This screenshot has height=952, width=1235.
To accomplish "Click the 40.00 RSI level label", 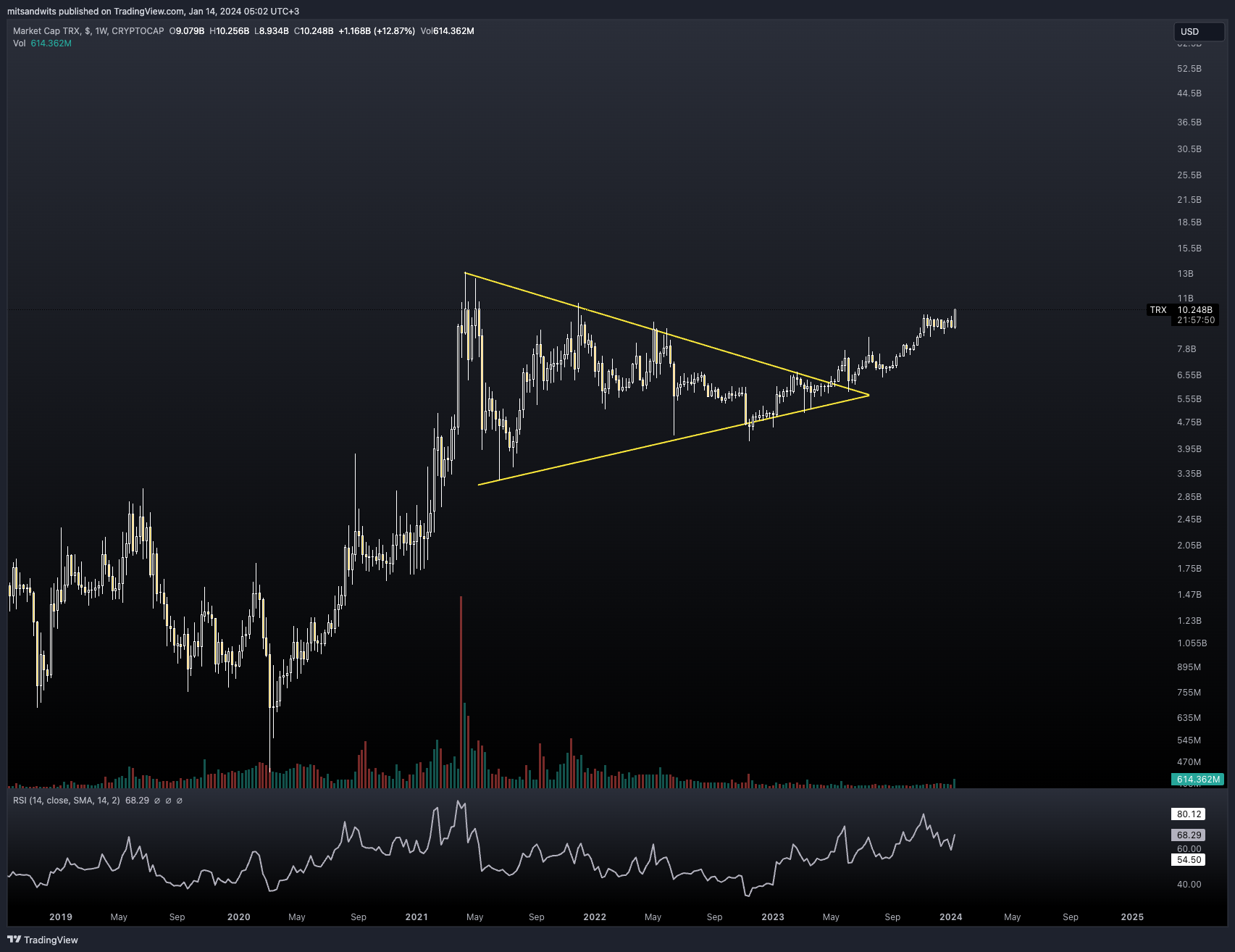I will (1189, 885).
